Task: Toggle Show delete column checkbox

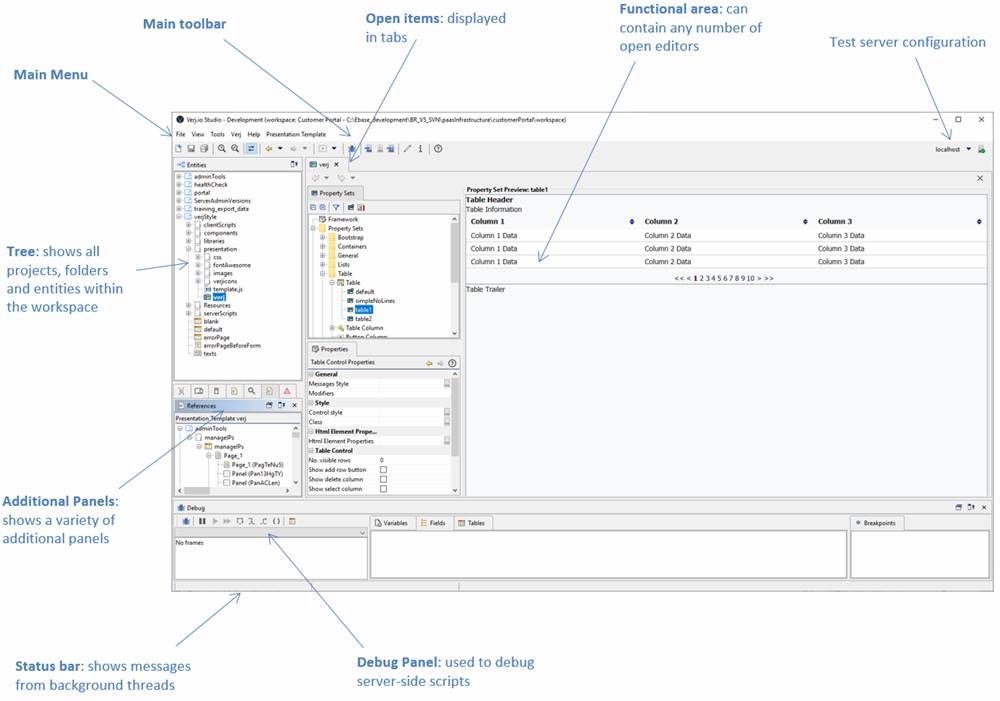Action: pyautogui.click(x=383, y=479)
